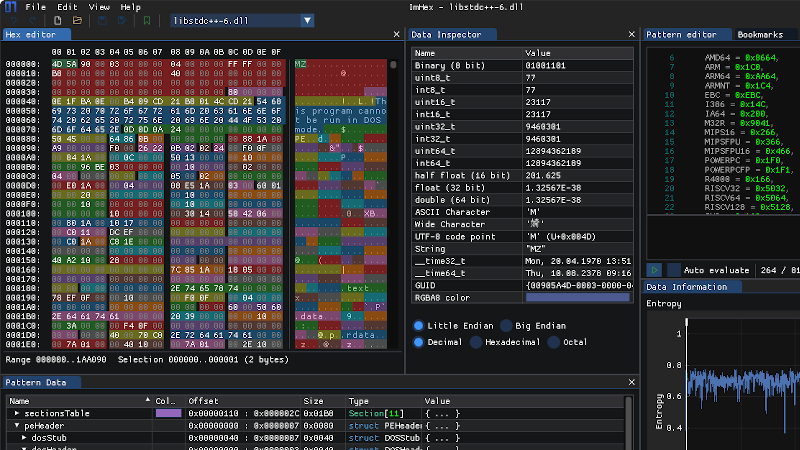Switch number format to Hexadecimal

pos(475,341)
